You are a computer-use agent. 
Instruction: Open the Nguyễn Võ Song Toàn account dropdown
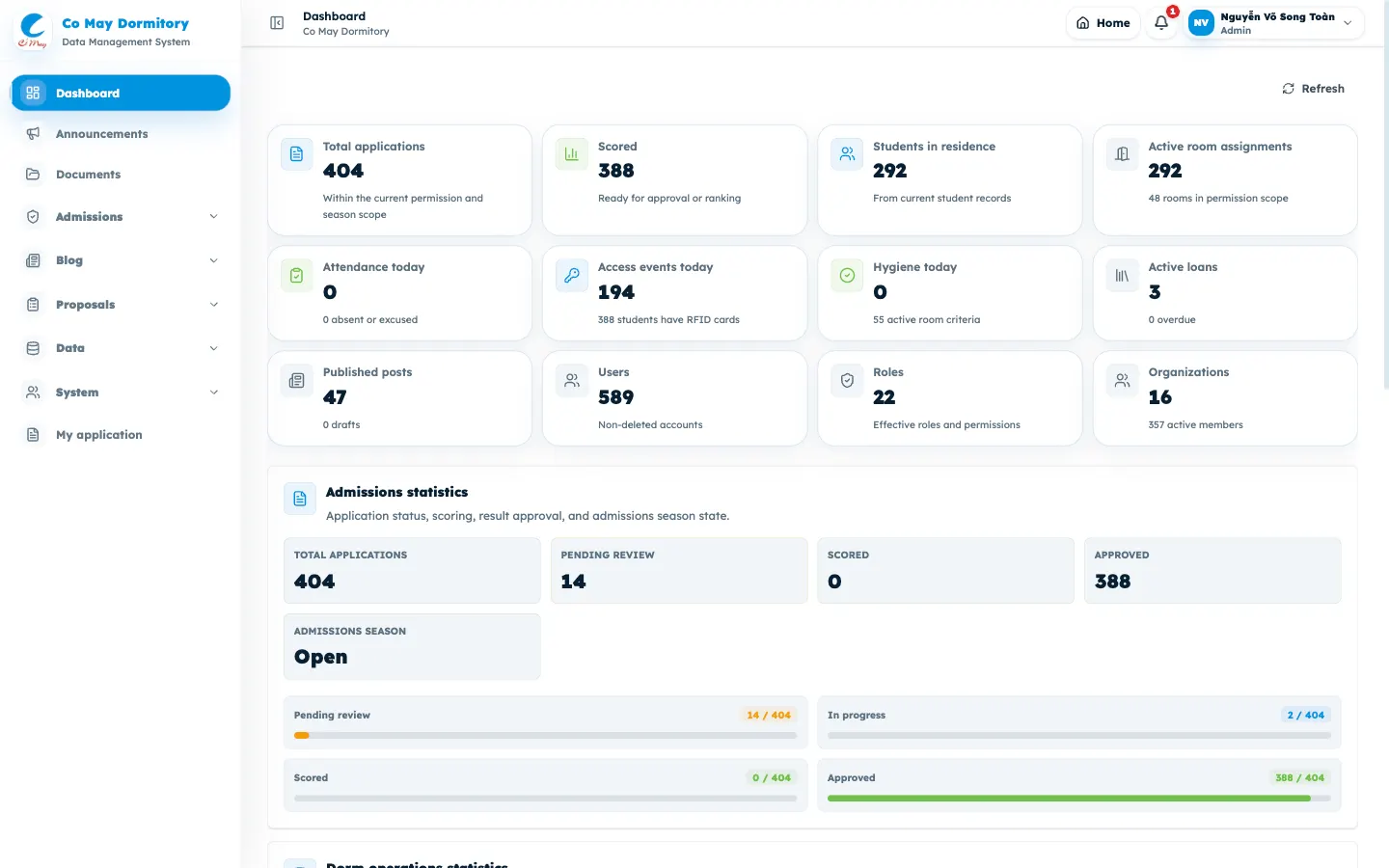click(1275, 23)
